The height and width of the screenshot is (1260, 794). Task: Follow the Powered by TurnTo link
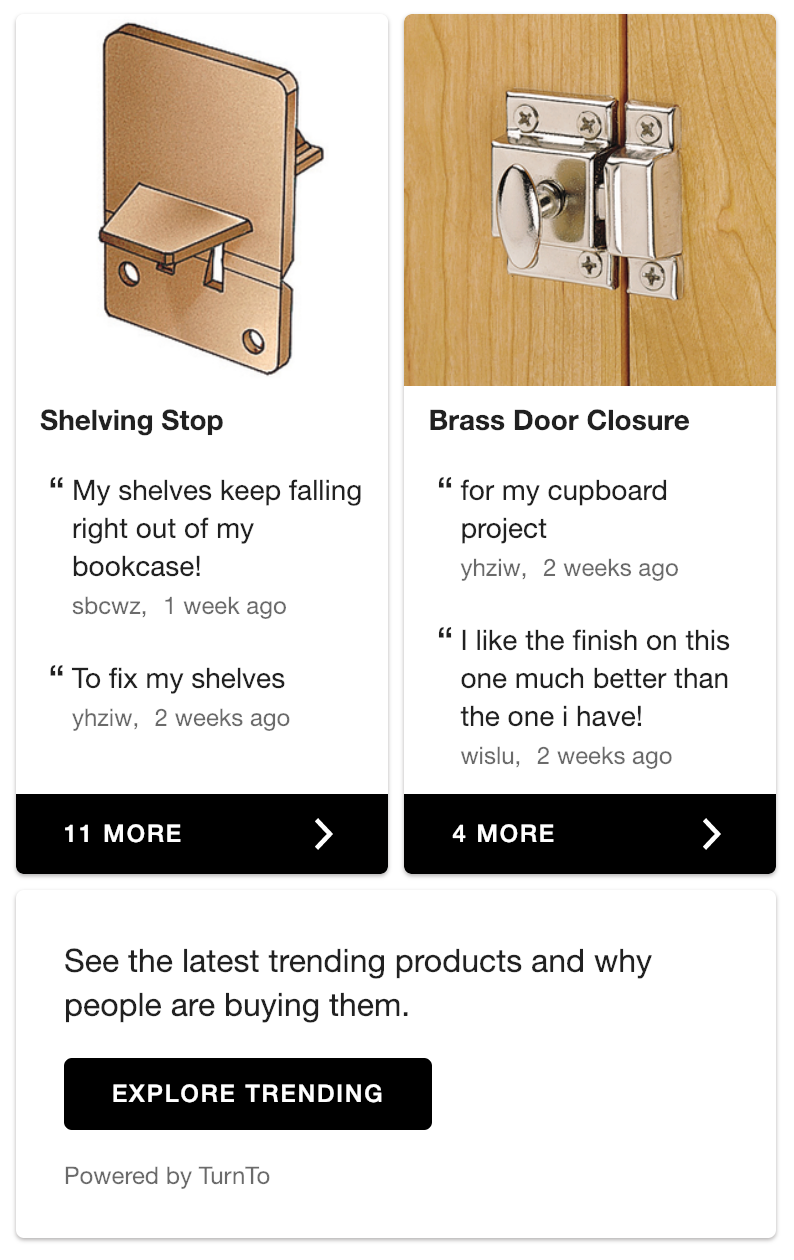pos(167,1176)
